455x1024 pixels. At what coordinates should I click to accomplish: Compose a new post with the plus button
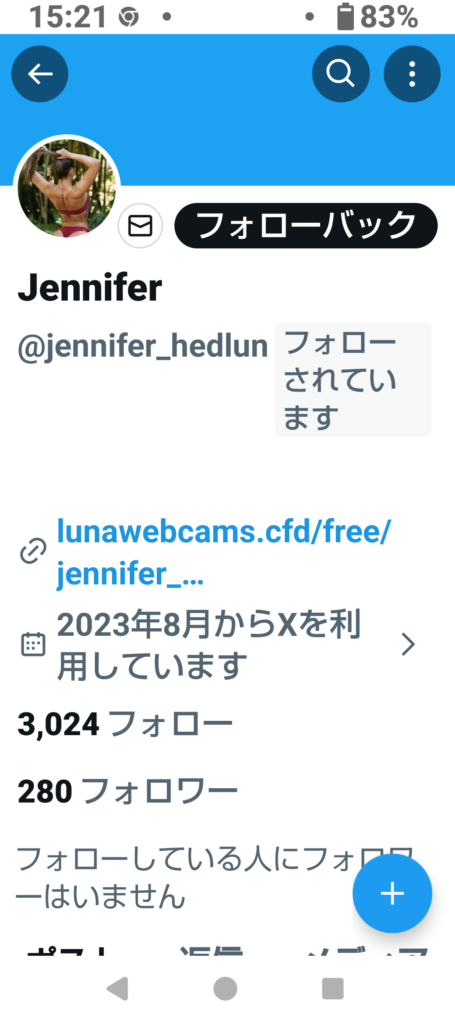[x=392, y=893]
